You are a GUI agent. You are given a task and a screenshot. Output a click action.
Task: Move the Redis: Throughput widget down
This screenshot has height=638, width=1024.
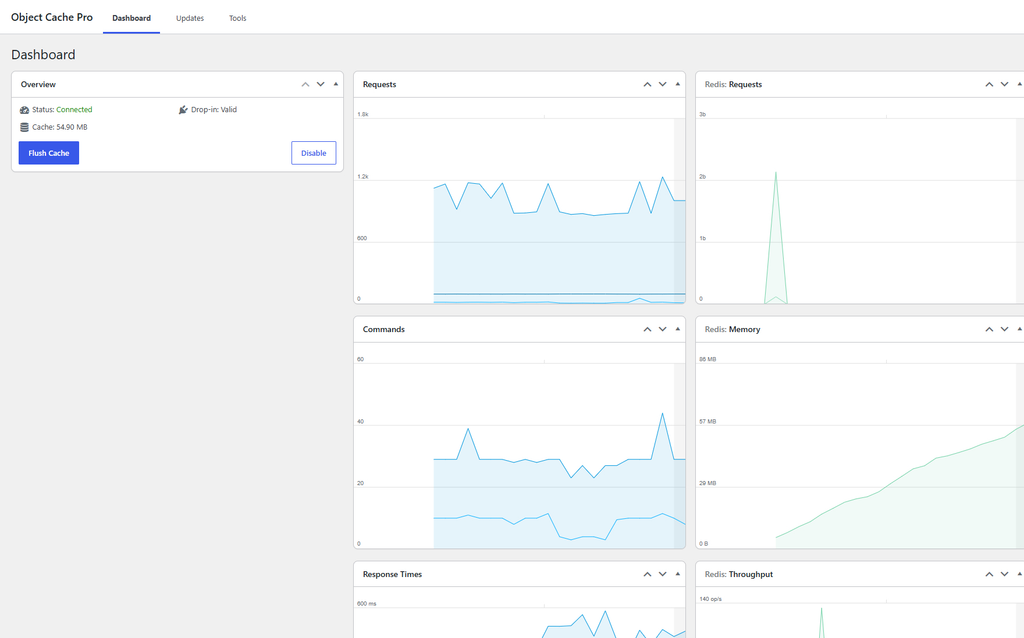[1004, 574]
